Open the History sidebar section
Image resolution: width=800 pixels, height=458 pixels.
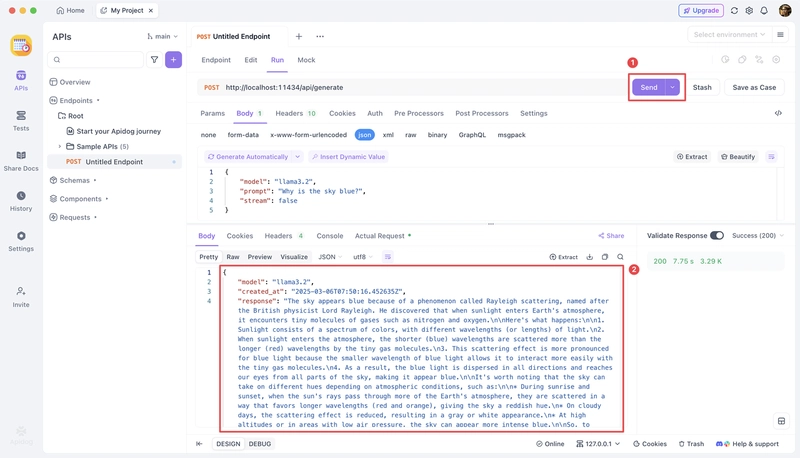click(x=21, y=201)
